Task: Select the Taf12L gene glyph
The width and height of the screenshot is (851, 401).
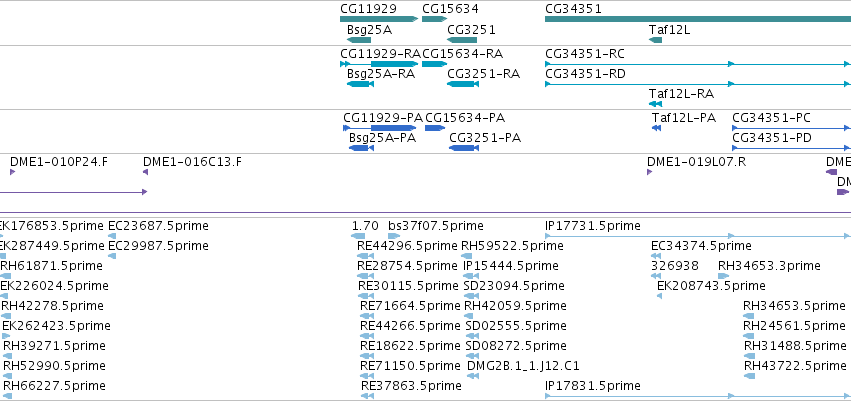Action: pyautogui.click(x=656, y=40)
